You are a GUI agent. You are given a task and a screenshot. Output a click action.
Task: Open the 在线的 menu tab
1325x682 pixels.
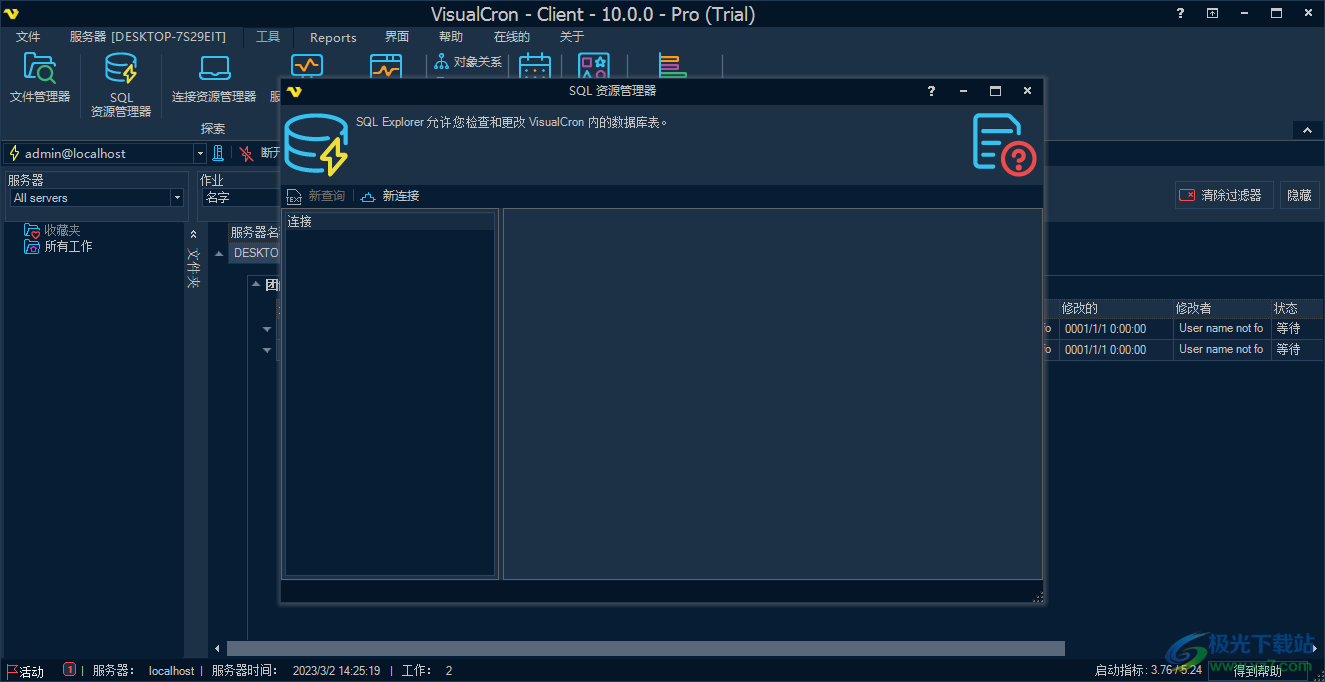click(512, 37)
